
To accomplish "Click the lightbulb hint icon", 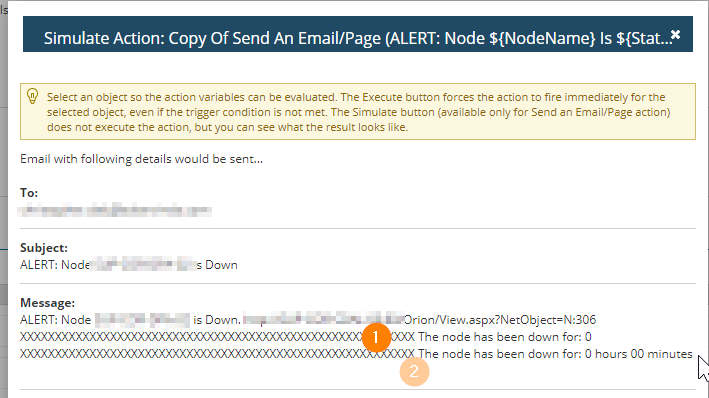I will (x=33, y=96).
